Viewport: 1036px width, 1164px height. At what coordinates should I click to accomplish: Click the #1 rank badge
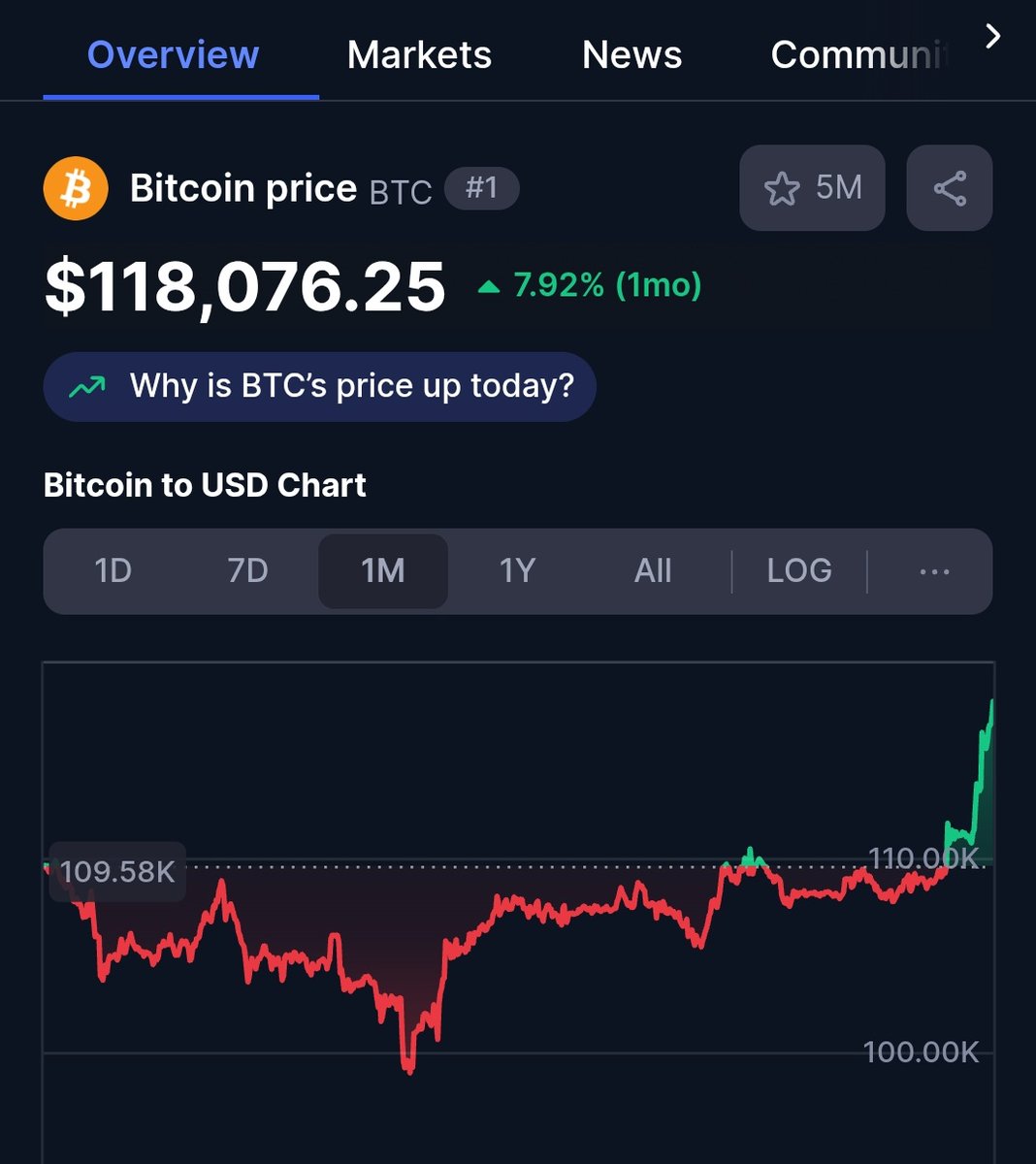[482, 188]
